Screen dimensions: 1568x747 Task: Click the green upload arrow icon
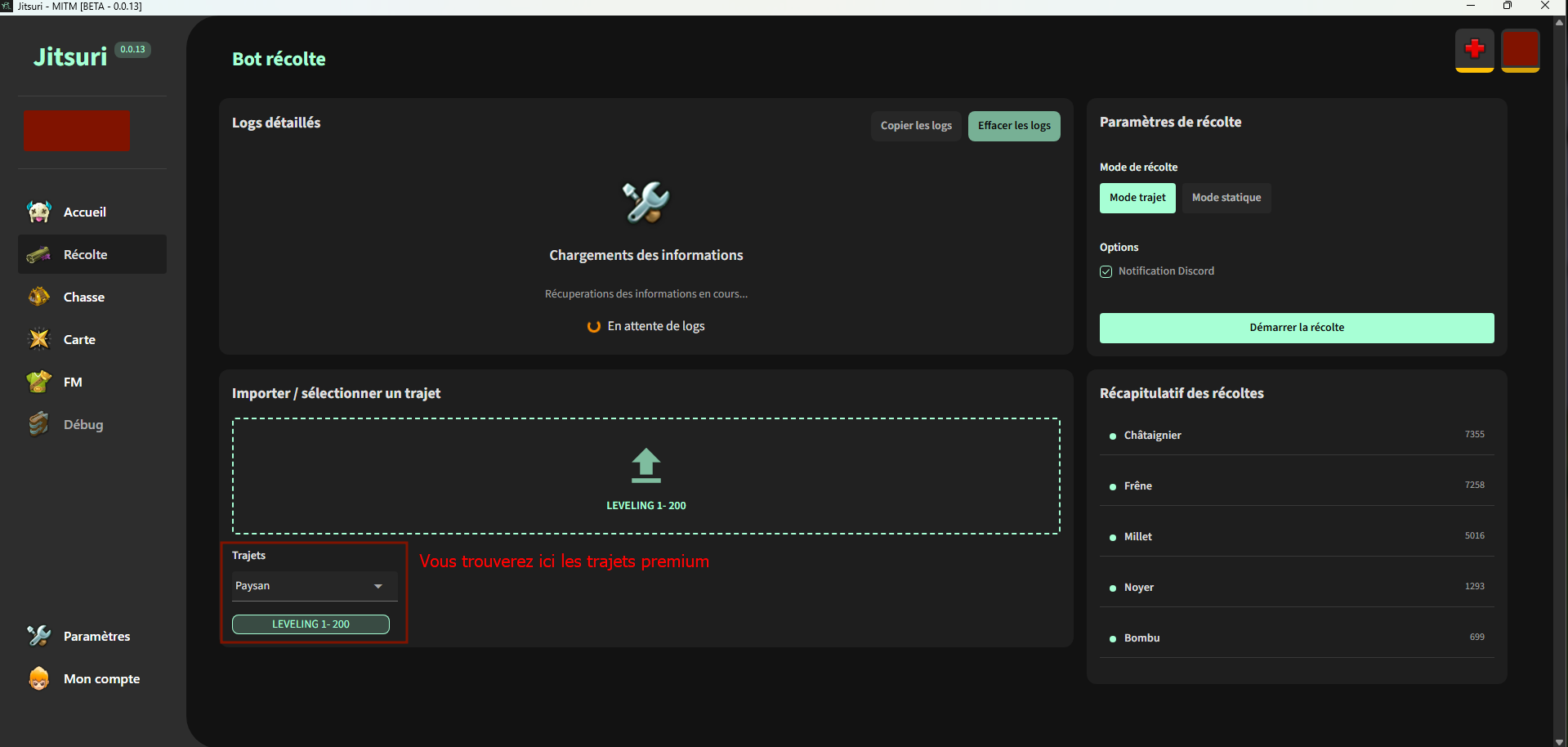pyautogui.click(x=646, y=465)
